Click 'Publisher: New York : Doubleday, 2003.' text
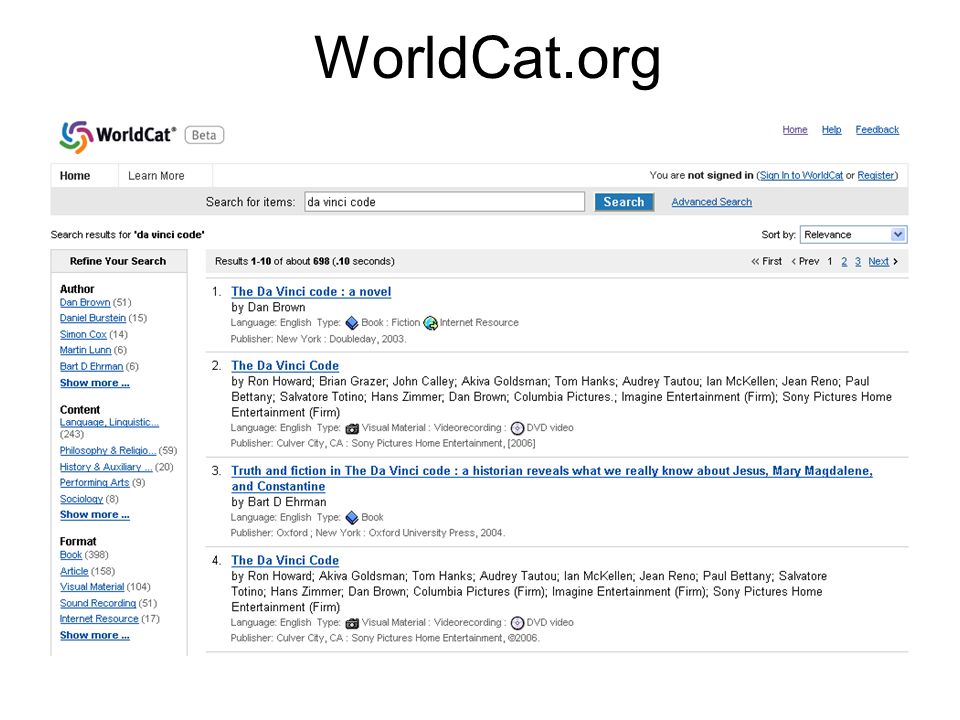 pos(318,339)
